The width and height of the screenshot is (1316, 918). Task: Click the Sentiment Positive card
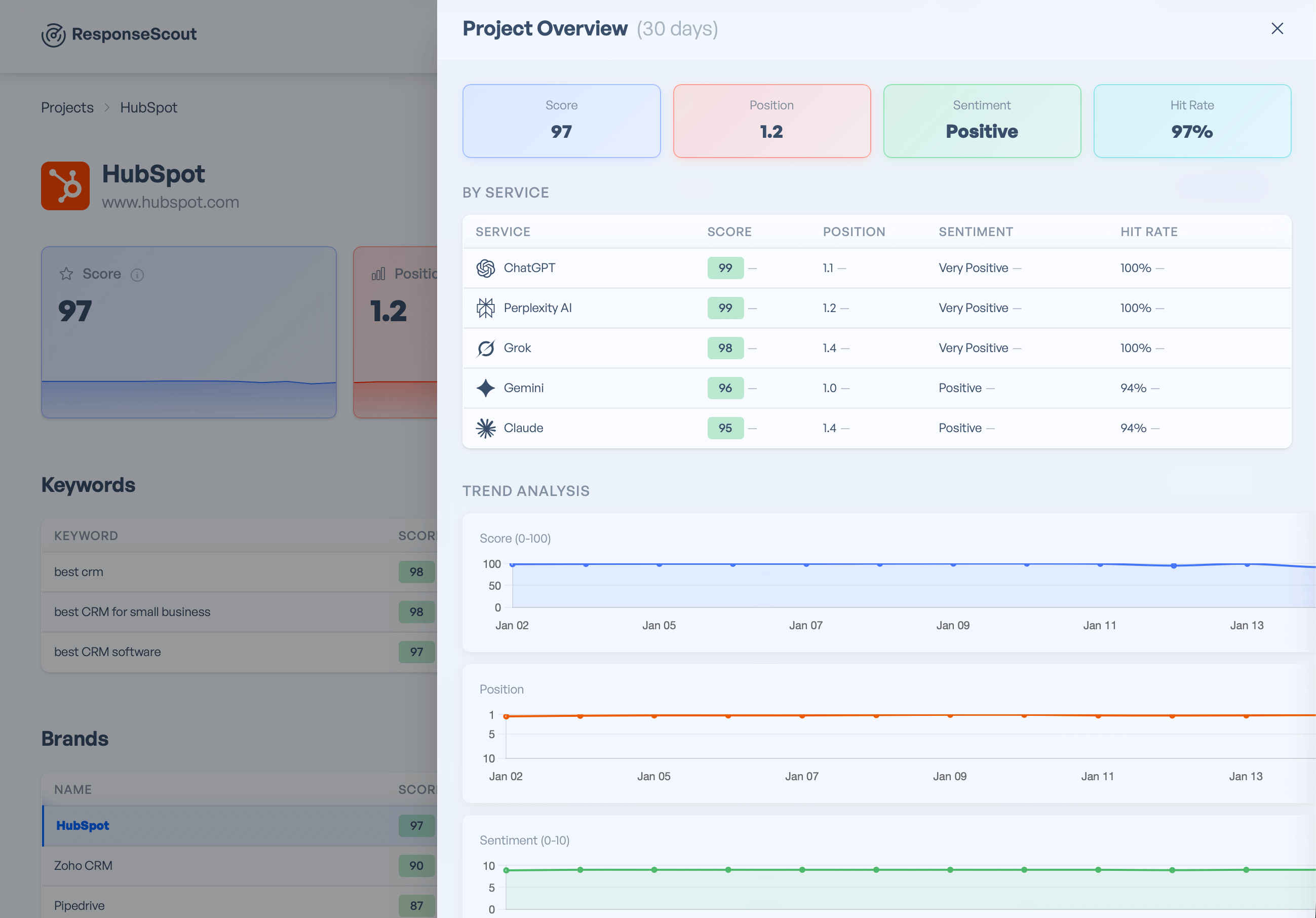coord(981,121)
